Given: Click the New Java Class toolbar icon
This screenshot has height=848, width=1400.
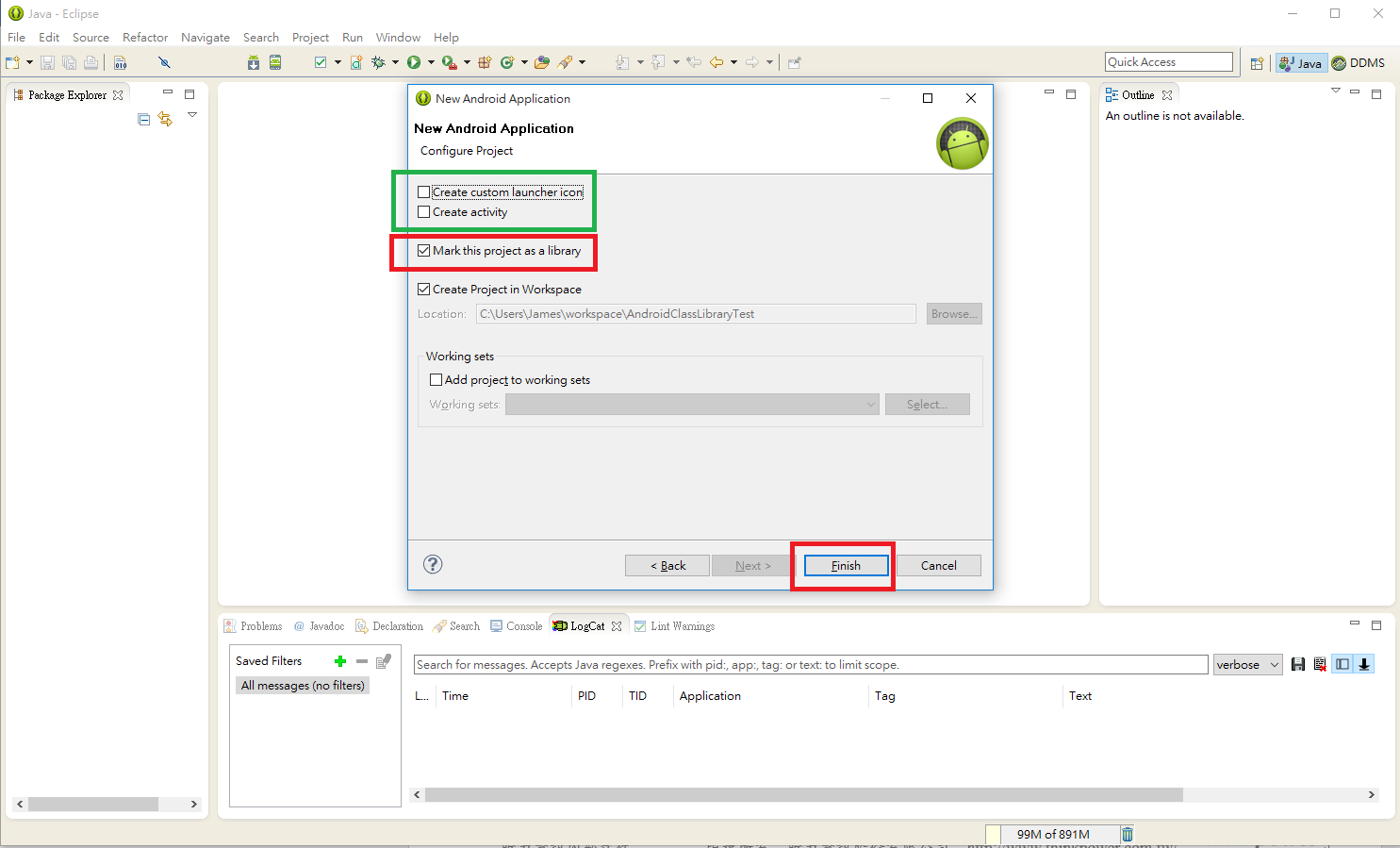Looking at the screenshot, I should coord(507,62).
